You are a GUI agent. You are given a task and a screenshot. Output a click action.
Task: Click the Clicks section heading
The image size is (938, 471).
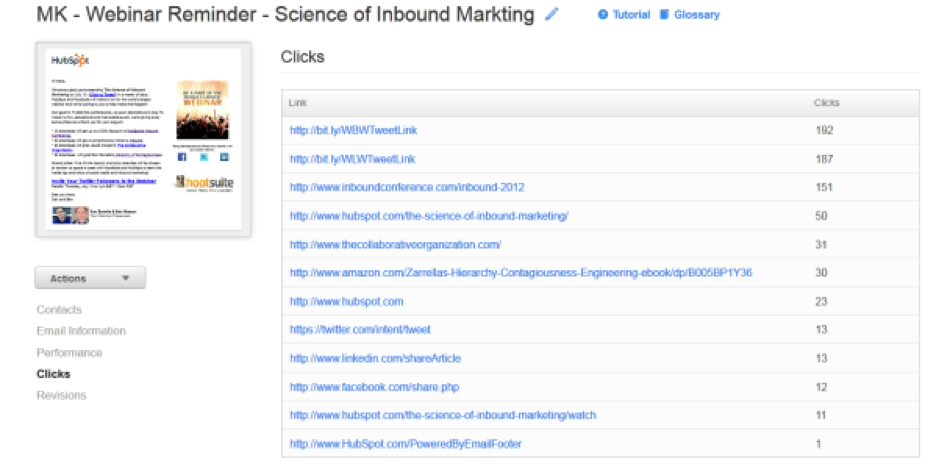pyautogui.click(x=303, y=57)
